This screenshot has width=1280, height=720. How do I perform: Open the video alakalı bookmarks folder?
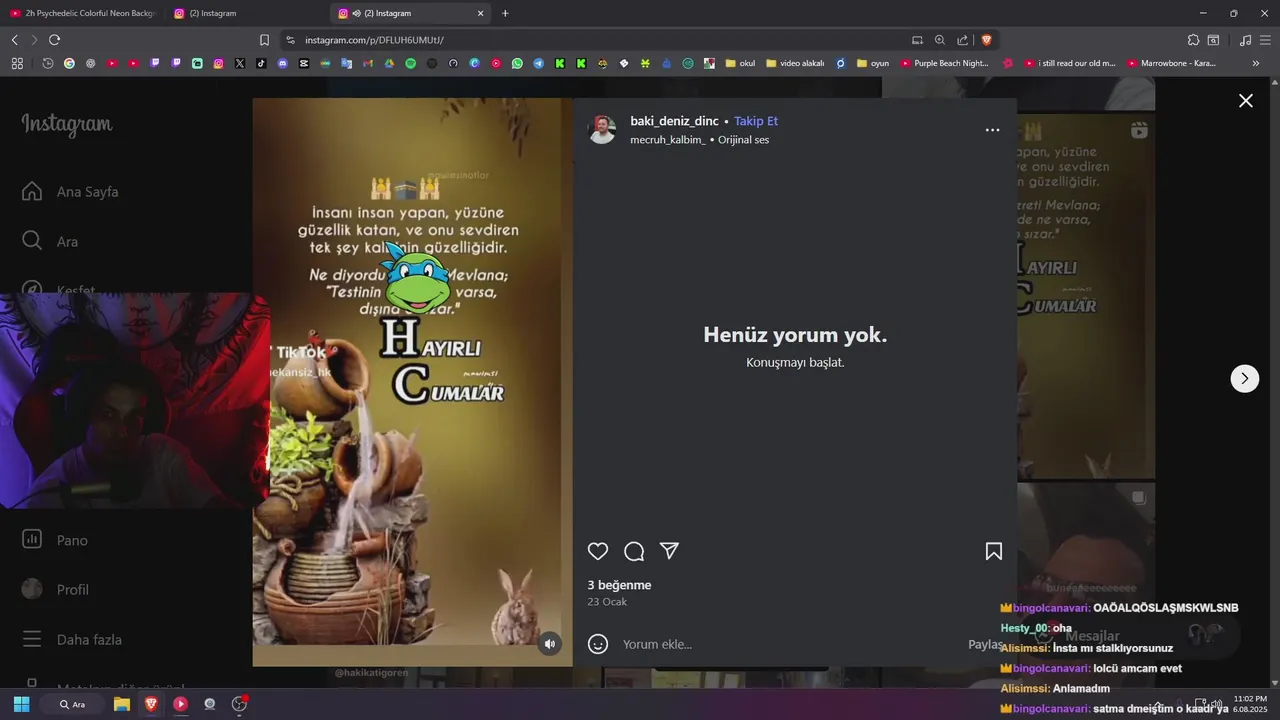795,63
